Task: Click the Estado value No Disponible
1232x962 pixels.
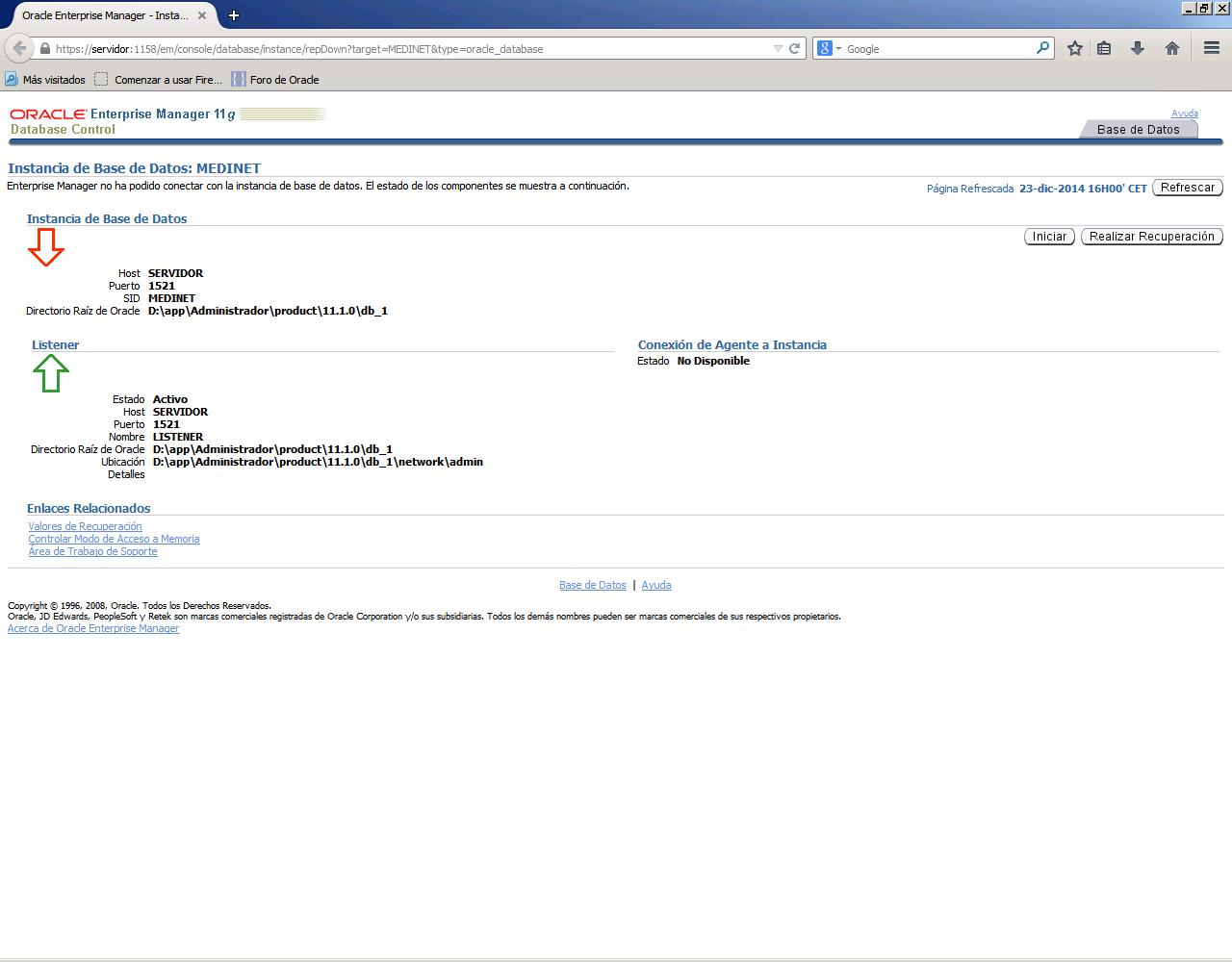Action: tap(713, 361)
